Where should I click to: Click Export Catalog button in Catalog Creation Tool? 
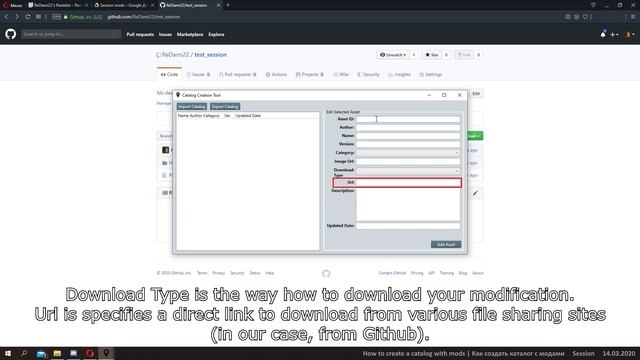225,107
